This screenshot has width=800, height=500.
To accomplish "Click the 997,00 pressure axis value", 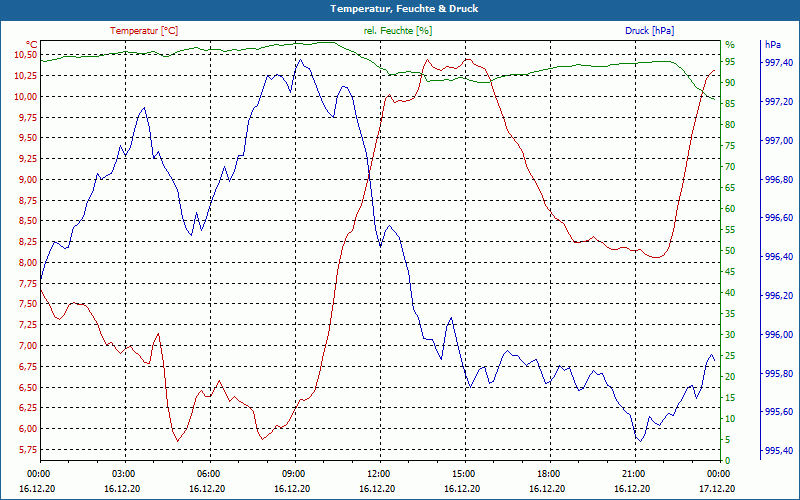I will point(779,140).
